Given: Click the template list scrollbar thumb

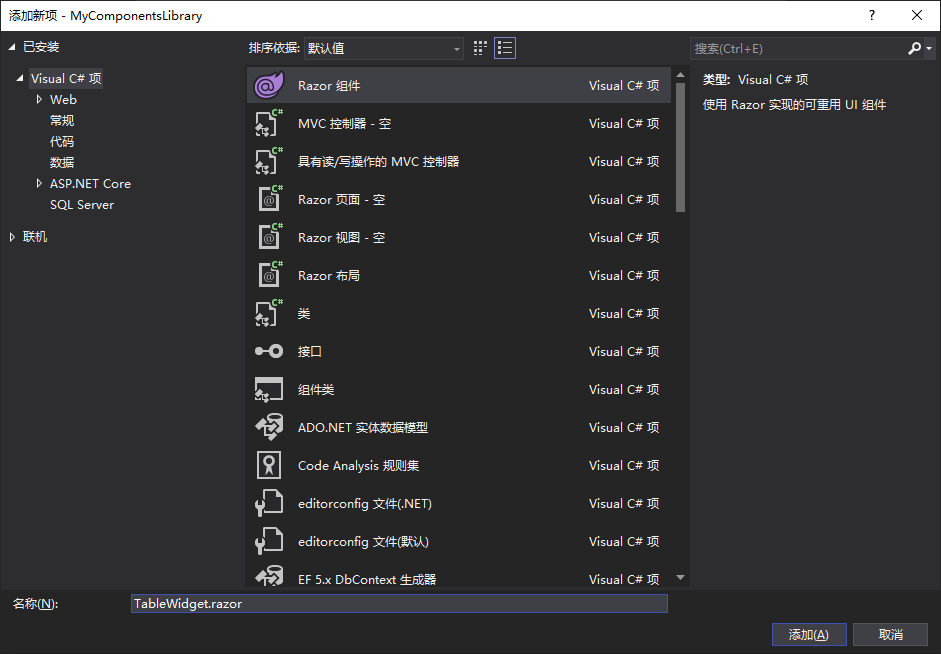Looking at the screenshot, I should click(x=680, y=147).
